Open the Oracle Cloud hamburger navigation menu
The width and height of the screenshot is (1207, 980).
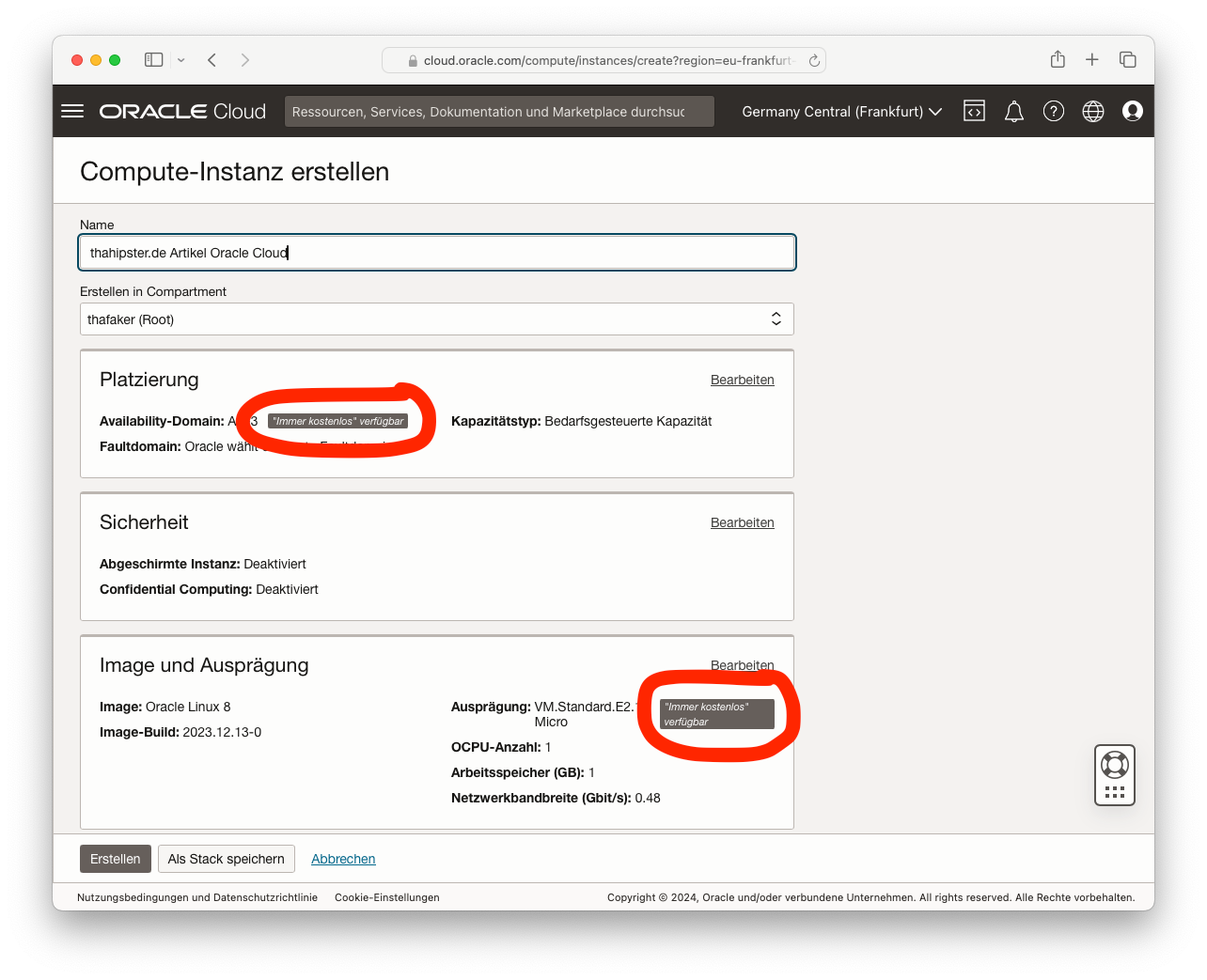pyautogui.click(x=72, y=111)
